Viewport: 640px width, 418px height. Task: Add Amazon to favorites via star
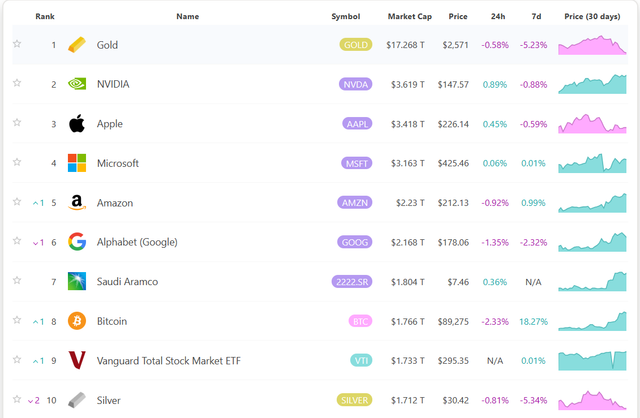(17, 202)
